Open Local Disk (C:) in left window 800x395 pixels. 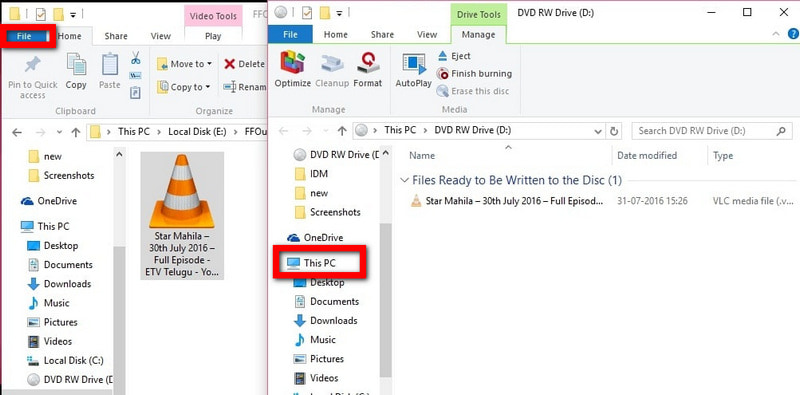pos(66,360)
